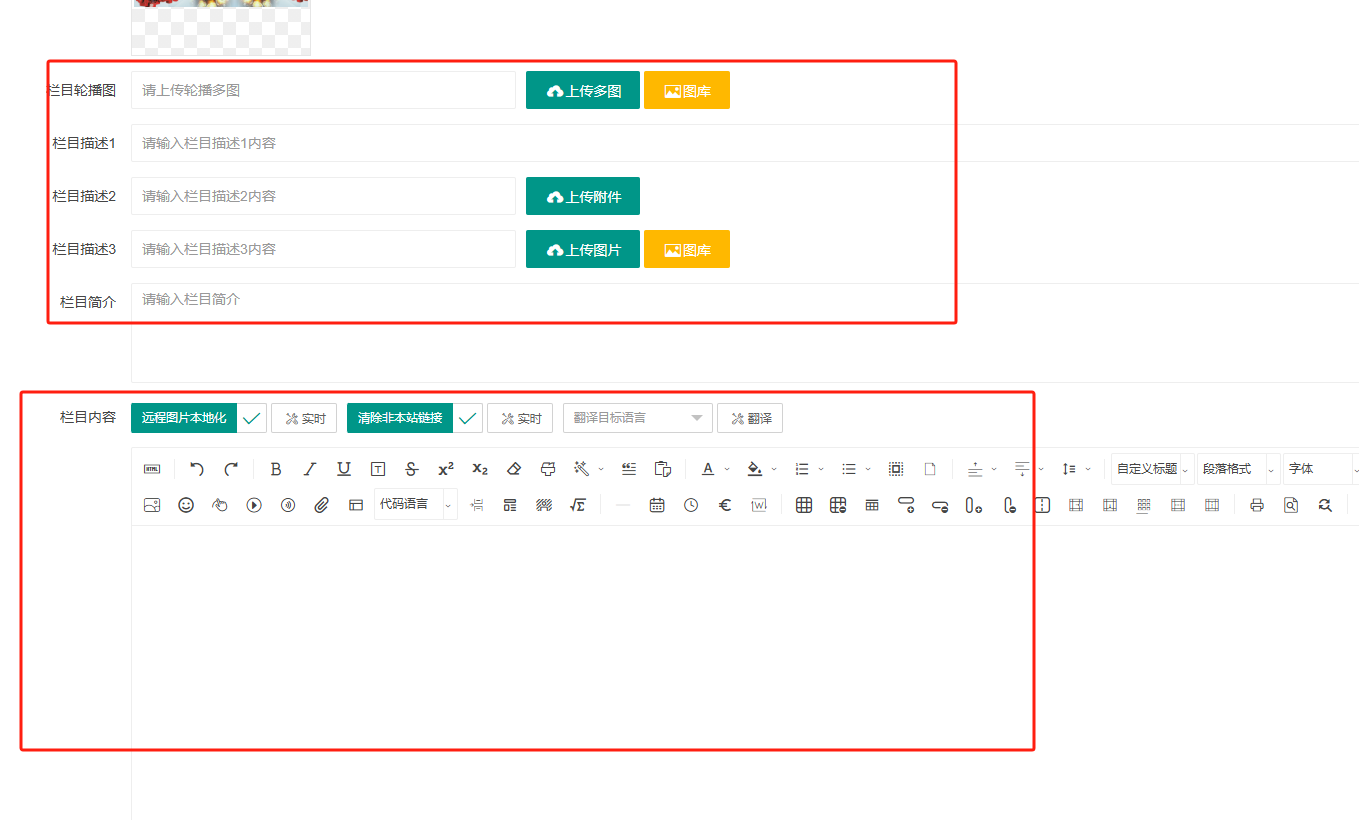Open the 翻译目标语言 dropdown

click(x=637, y=418)
